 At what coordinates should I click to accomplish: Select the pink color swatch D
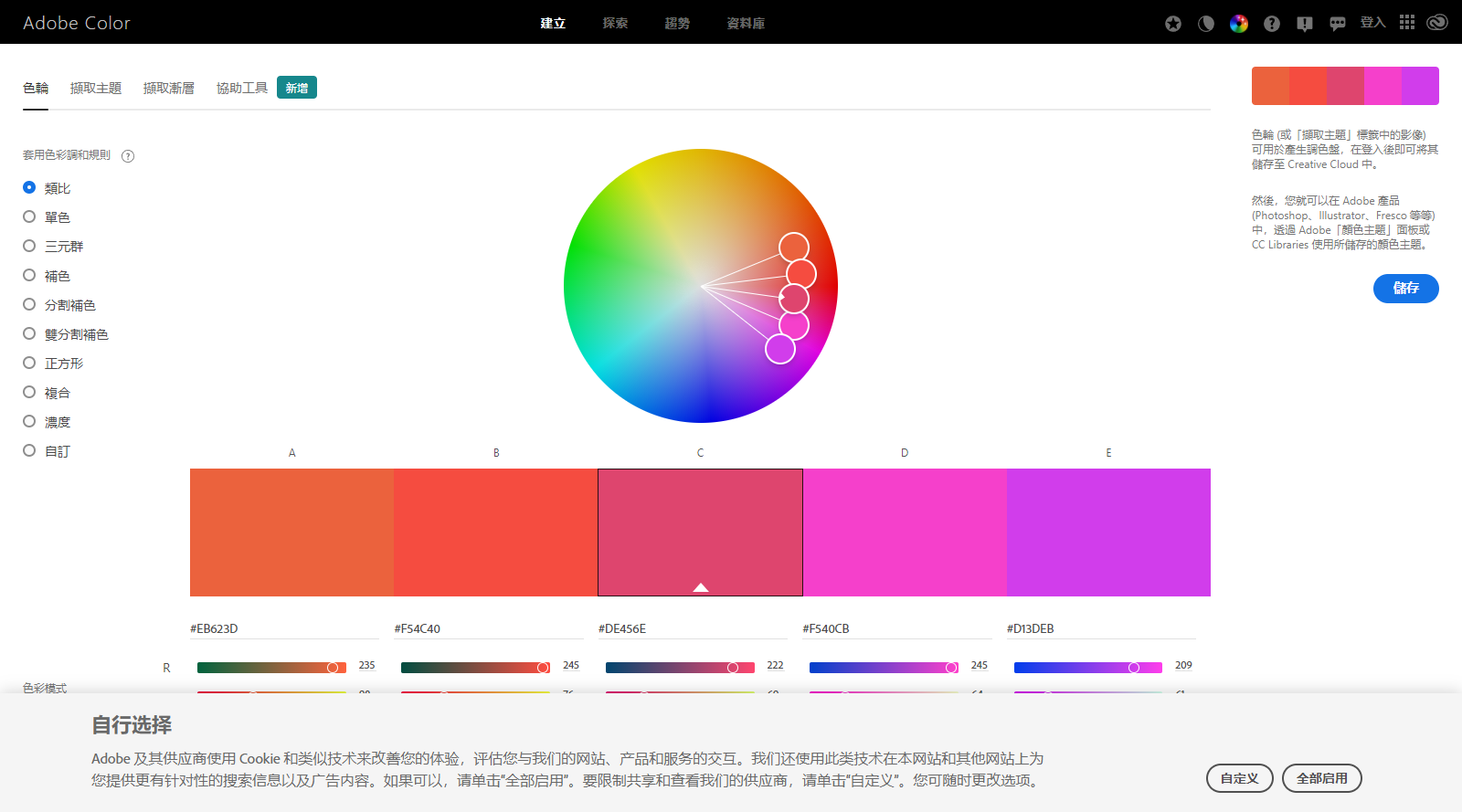coord(905,533)
